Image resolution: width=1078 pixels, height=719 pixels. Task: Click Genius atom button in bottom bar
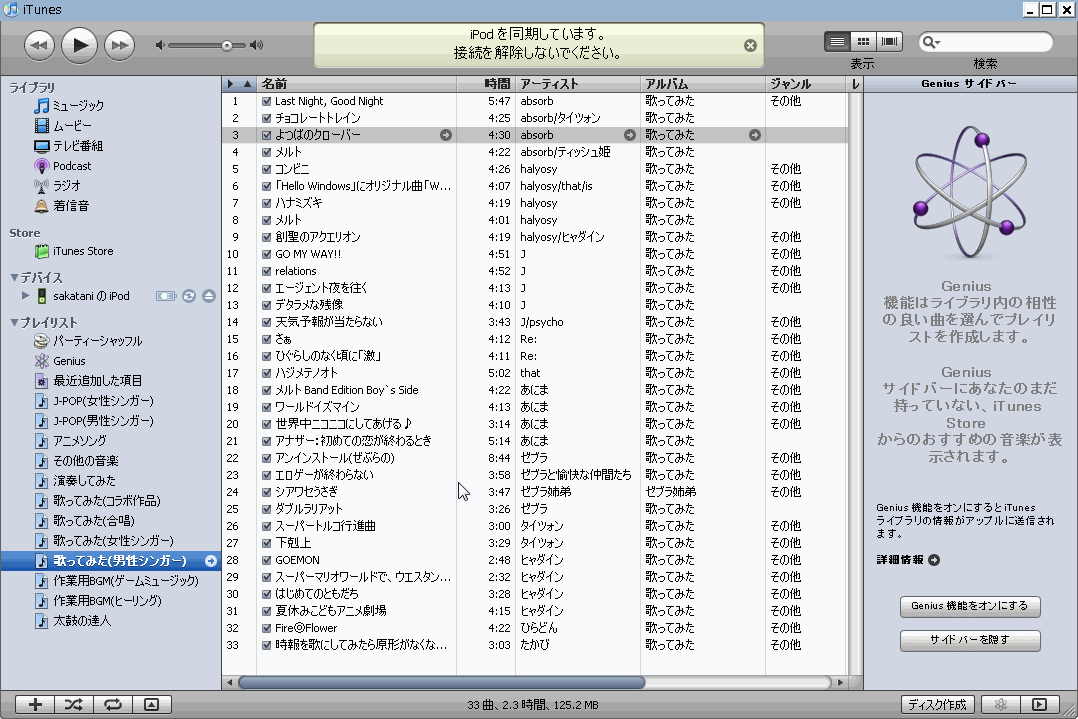1001,705
